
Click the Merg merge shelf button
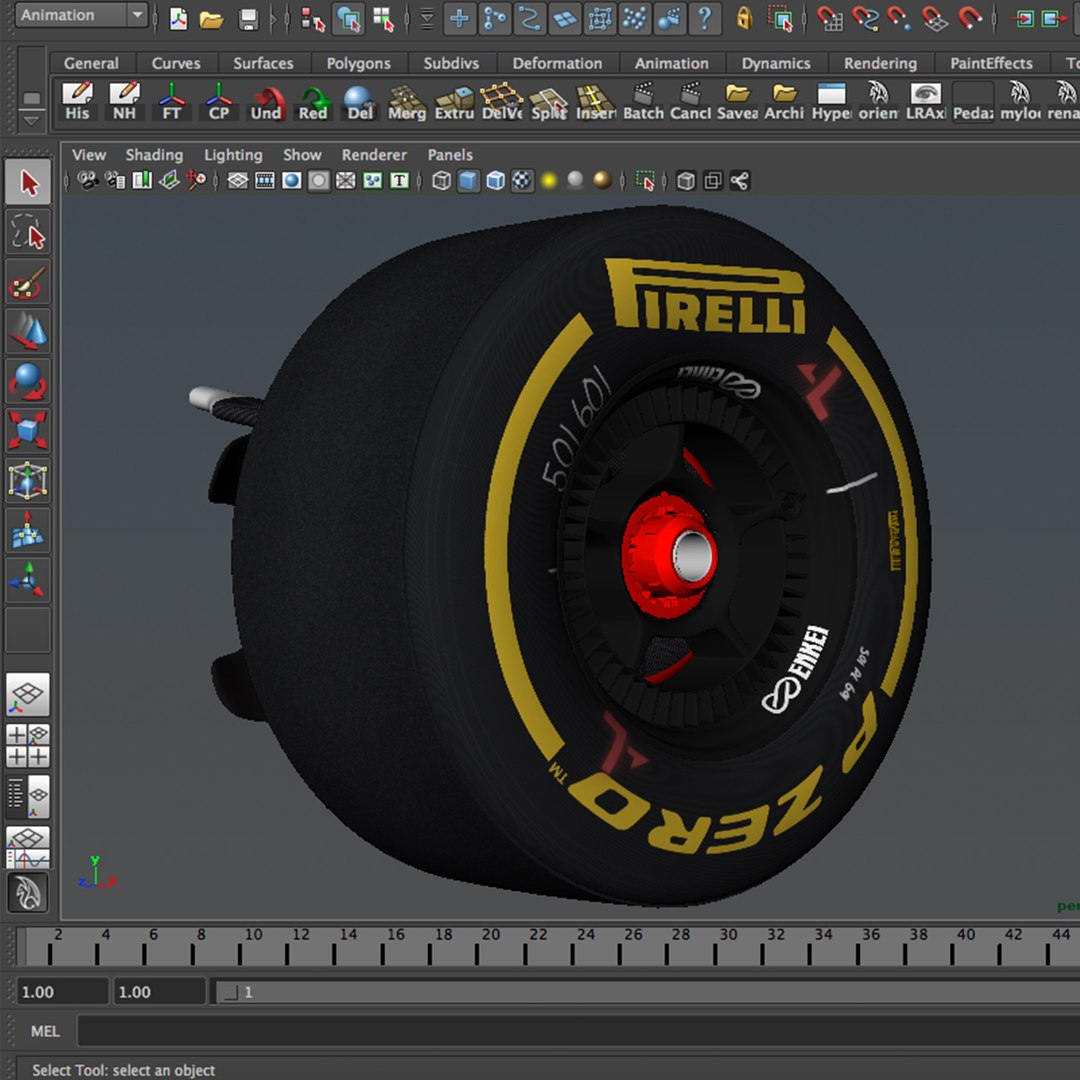point(407,101)
